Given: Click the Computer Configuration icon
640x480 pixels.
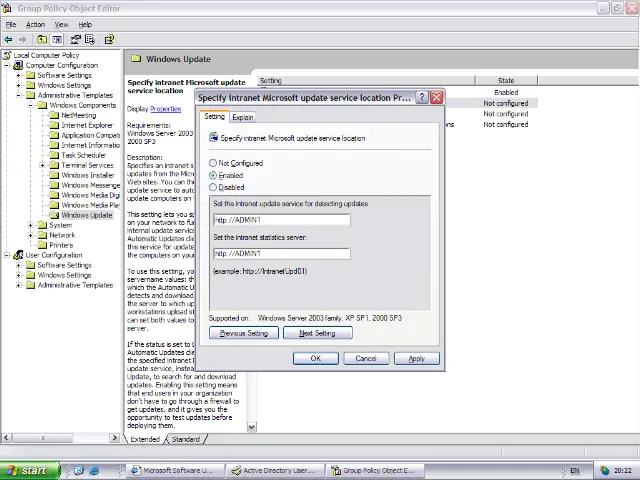Looking at the screenshot, I should tap(18, 65).
